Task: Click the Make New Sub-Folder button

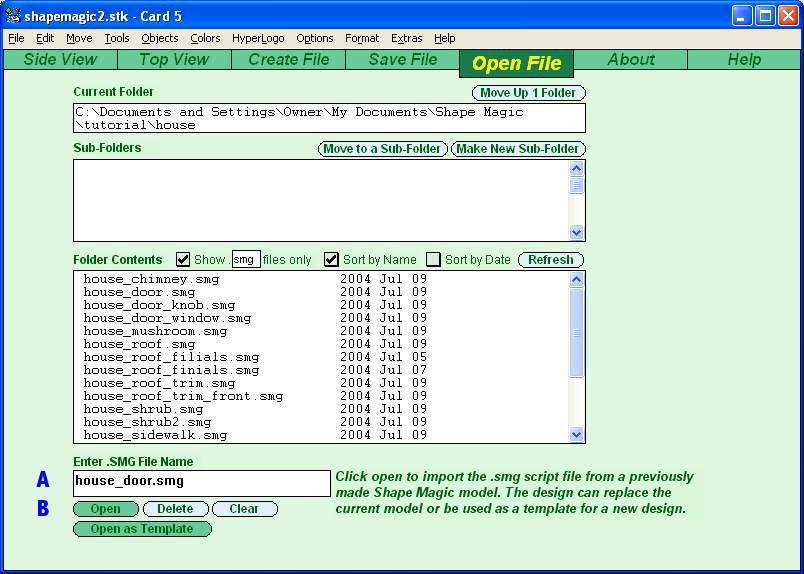Action: pyautogui.click(x=518, y=149)
